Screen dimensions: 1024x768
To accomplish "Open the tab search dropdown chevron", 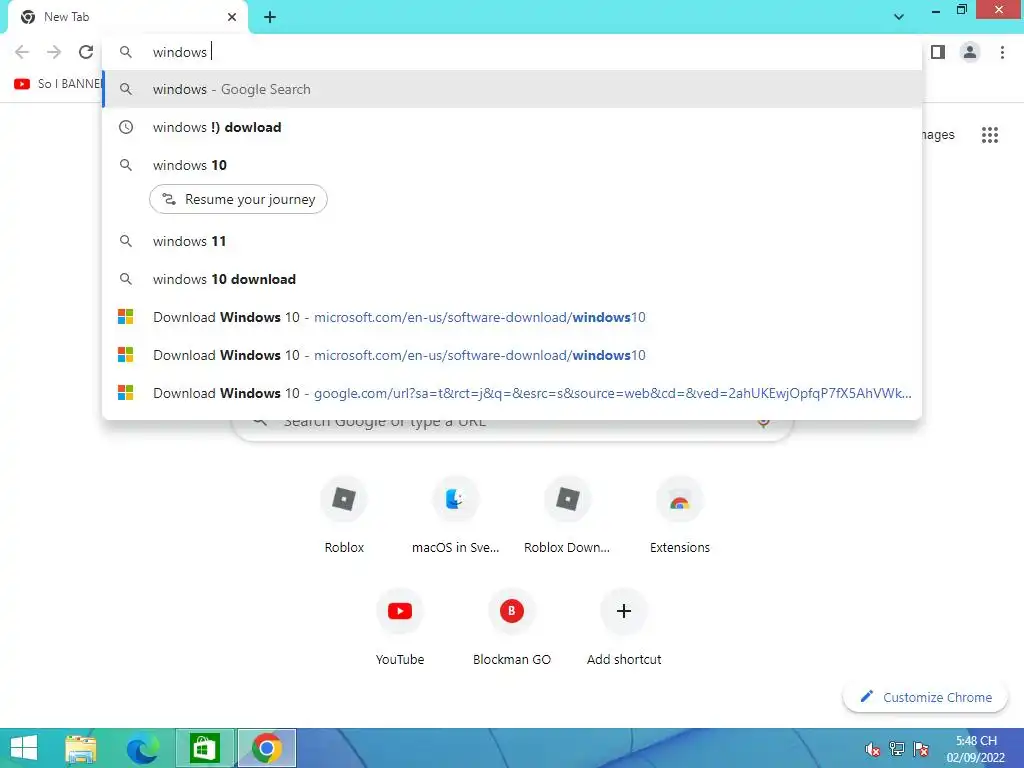I will pos(899,17).
